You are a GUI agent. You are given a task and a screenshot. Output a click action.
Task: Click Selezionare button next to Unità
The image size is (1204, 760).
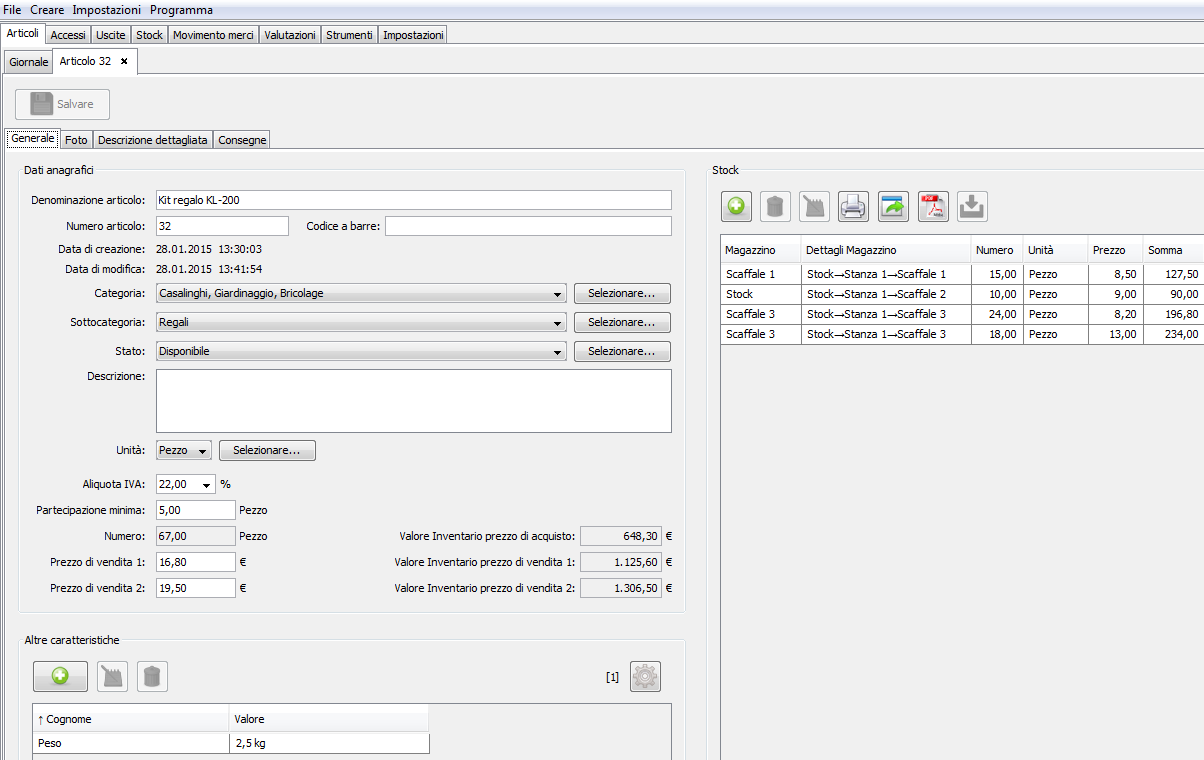[x=267, y=451]
